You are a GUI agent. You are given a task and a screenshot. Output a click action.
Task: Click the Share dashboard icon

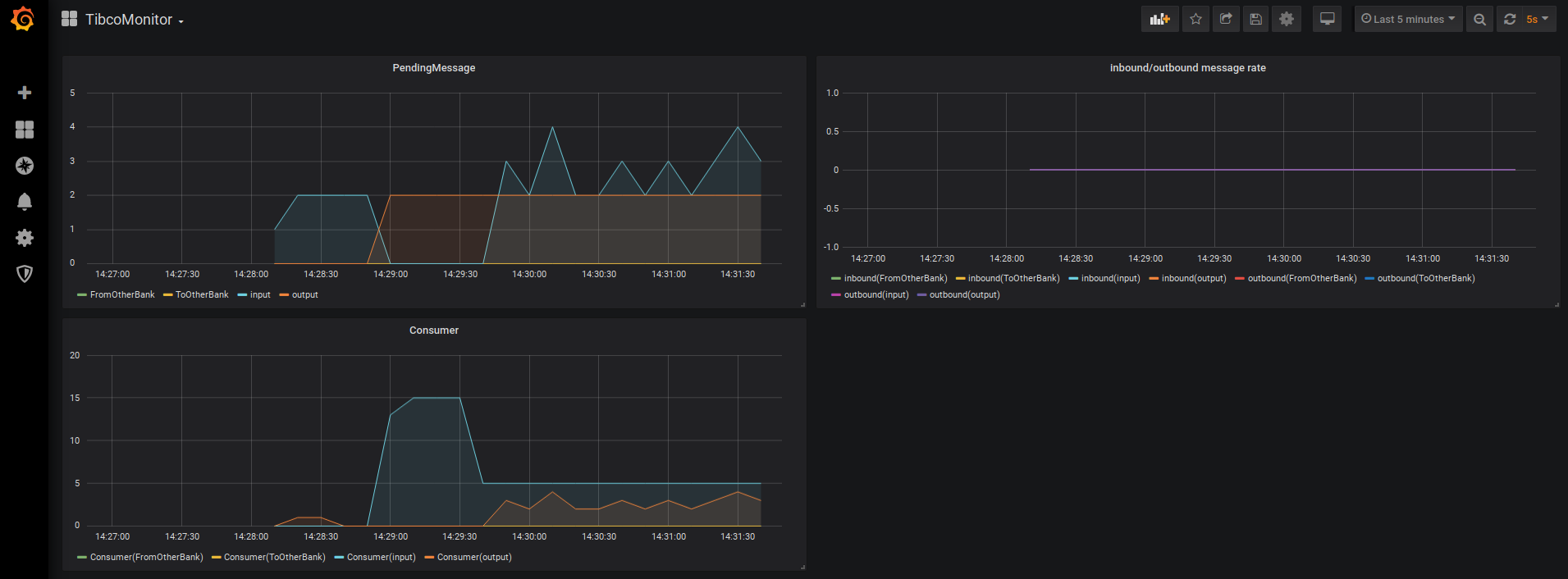click(x=1226, y=19)
